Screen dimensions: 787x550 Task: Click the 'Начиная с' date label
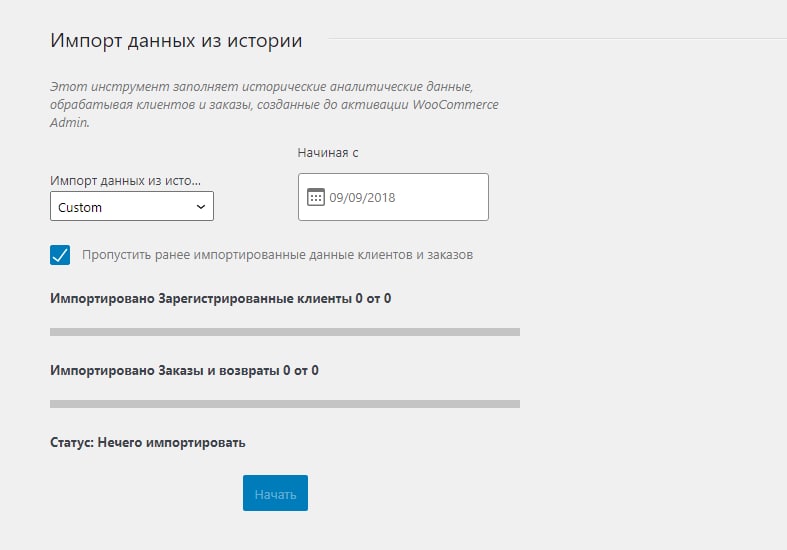tap(327, 153)
